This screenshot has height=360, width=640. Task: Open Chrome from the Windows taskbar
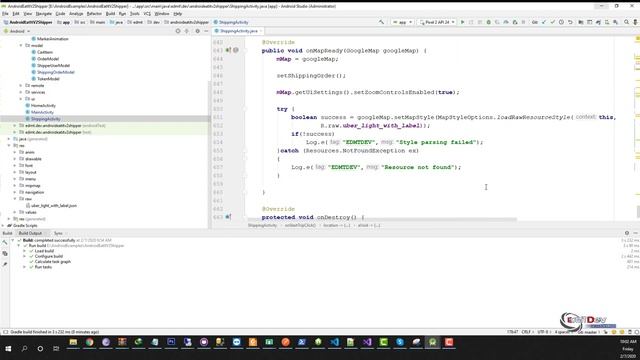coord(89,342)
